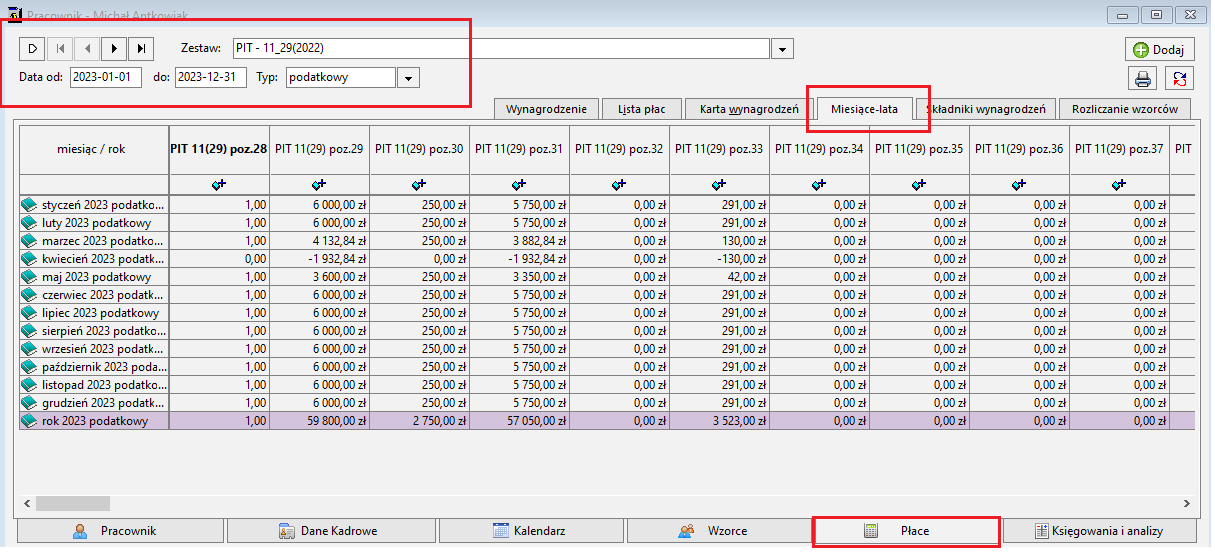Select the 'sierpień 2023' row label

(x=103, y=331)
